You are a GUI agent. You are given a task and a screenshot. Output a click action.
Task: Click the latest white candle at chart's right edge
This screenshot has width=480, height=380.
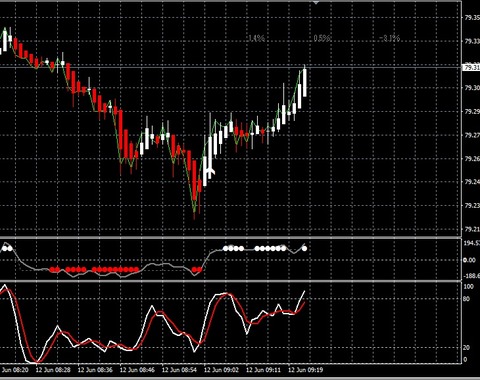coord(304,82)
